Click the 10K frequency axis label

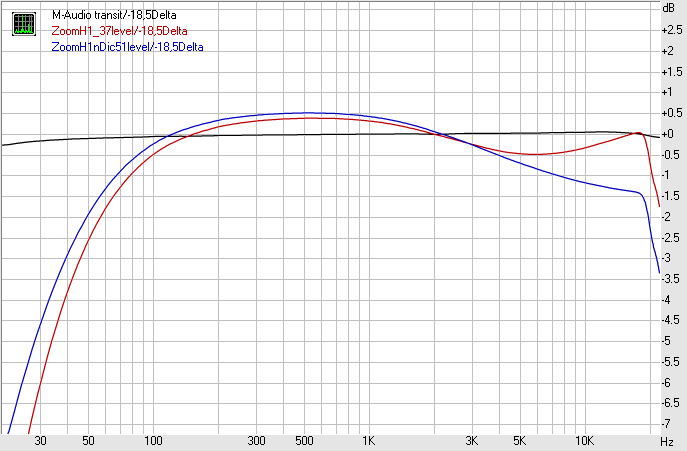coord(583,441)
